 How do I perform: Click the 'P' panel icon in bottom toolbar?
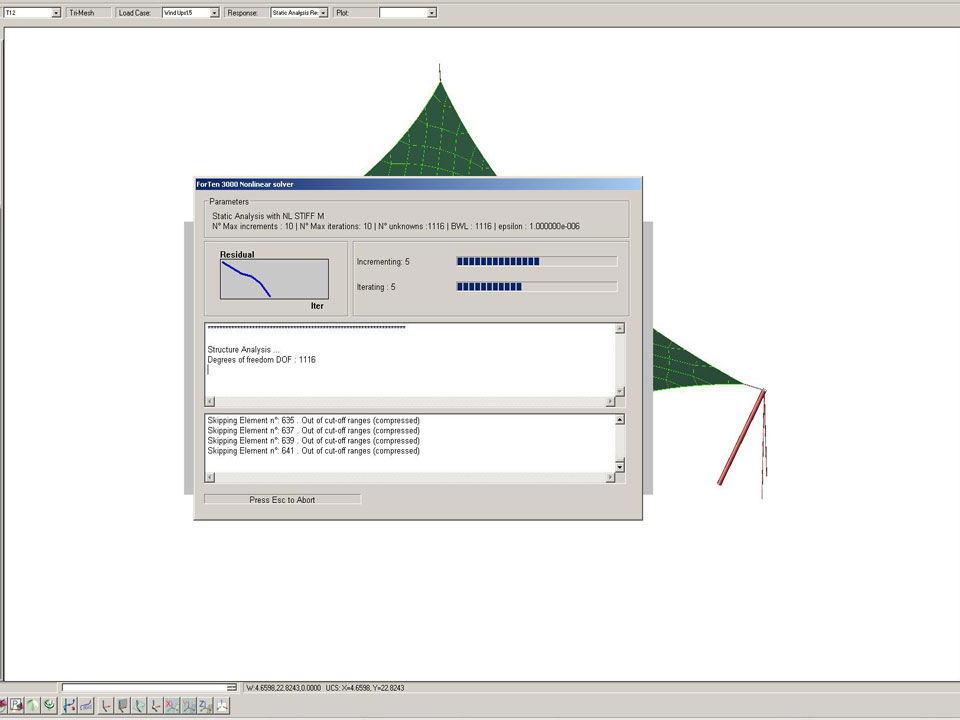(16, 706)
